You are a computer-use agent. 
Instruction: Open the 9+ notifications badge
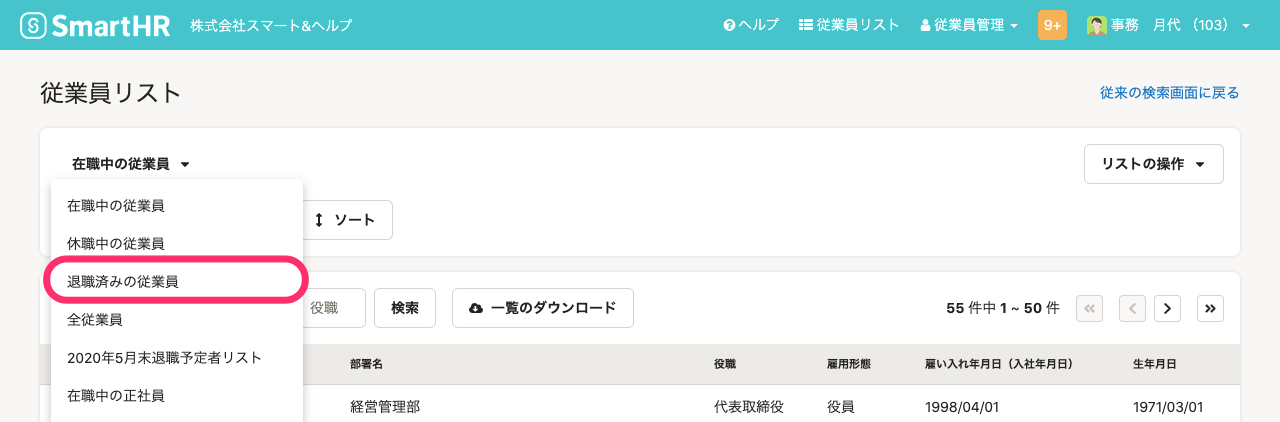pyautogui.click(x=1052, y=25)
